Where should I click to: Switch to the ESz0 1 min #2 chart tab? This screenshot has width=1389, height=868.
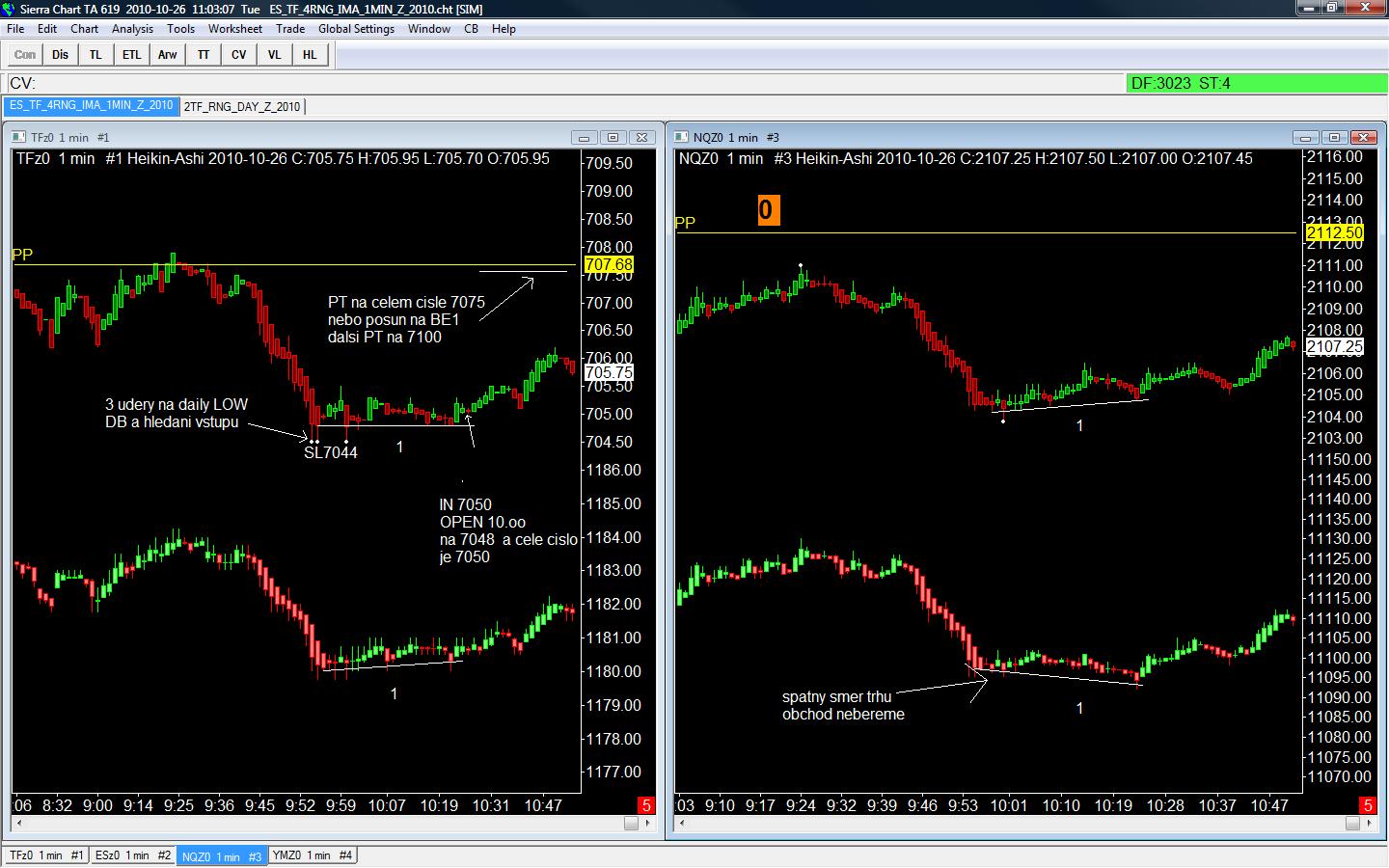click(x=133, y=855)
